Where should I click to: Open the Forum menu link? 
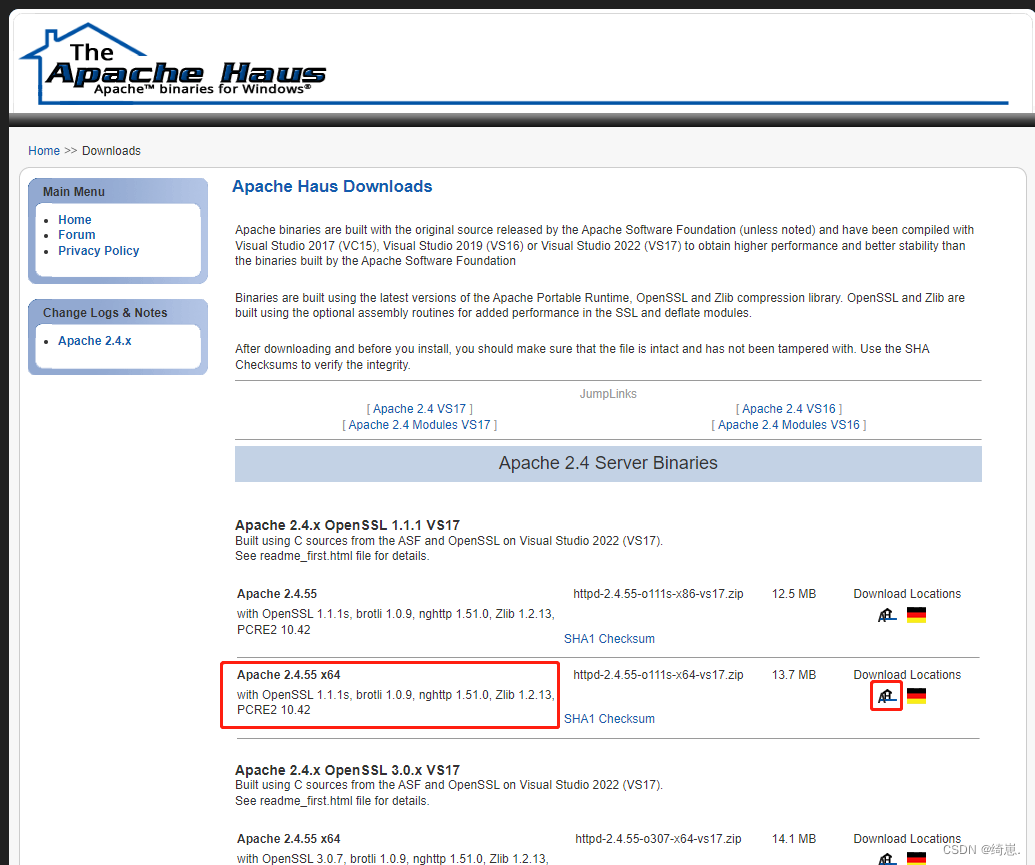(x=77, y=234)
